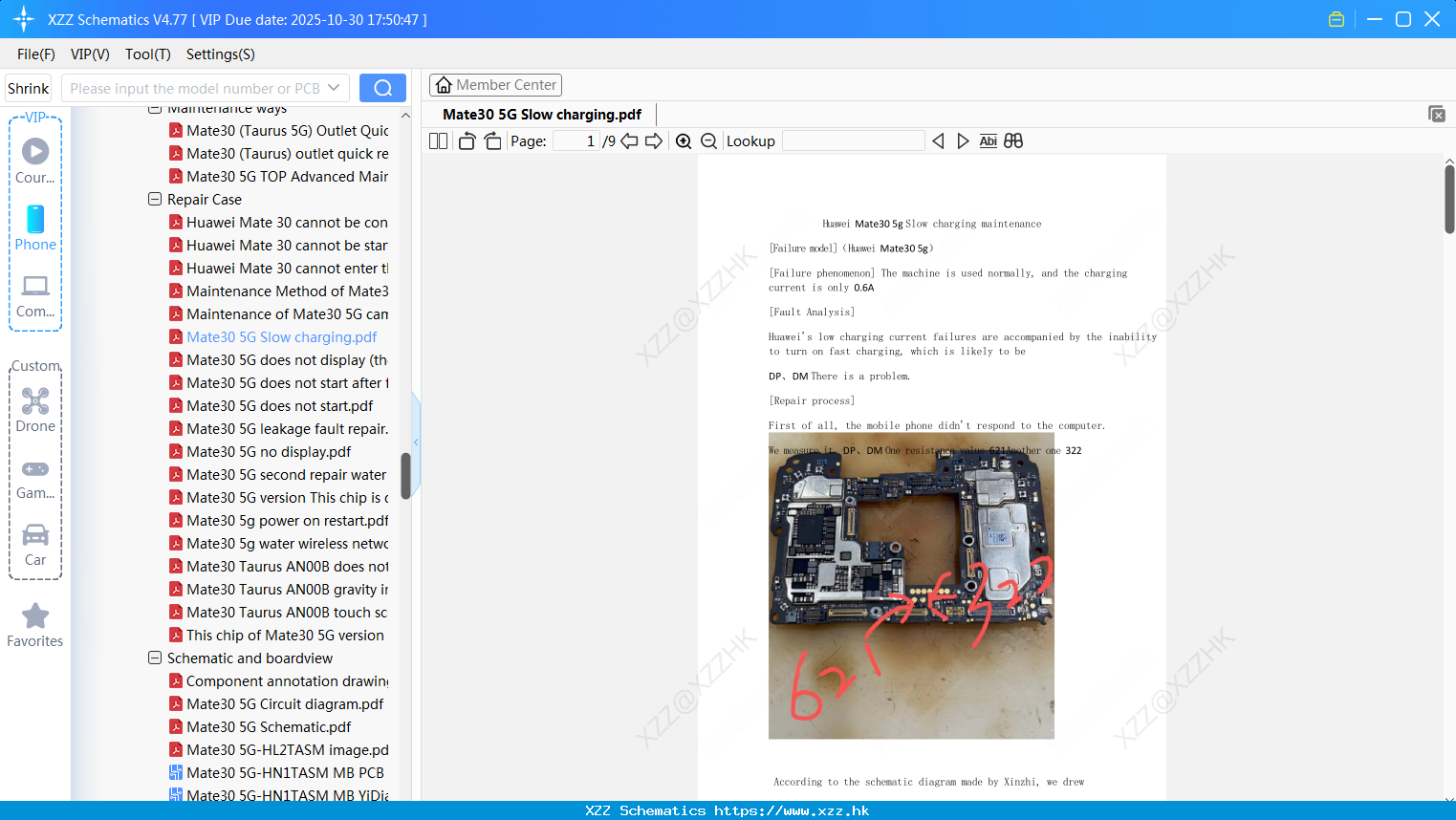Image resolution: width=1456 pixels, height=820 pixels.
Task: Collapse the Repair Case group
Action: [155, 200]
